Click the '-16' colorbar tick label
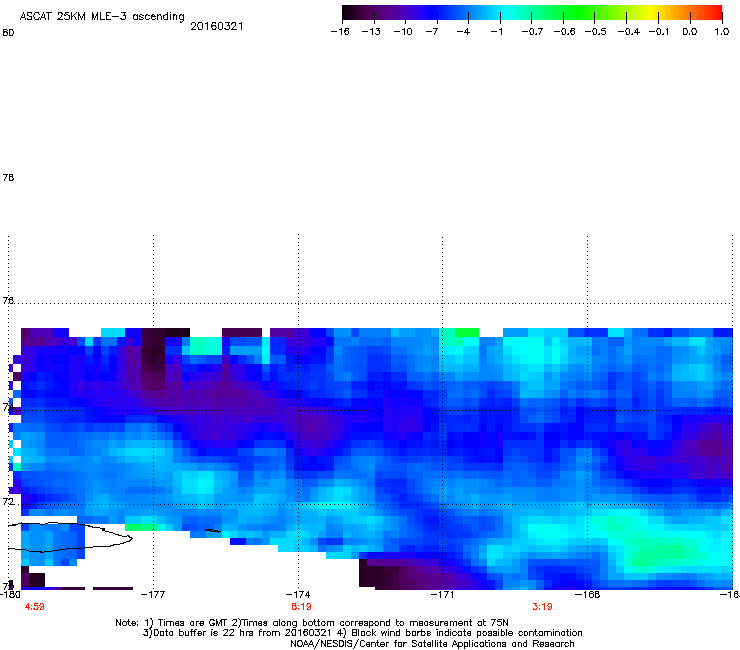 pyautogui.click(x=340, y=32)
